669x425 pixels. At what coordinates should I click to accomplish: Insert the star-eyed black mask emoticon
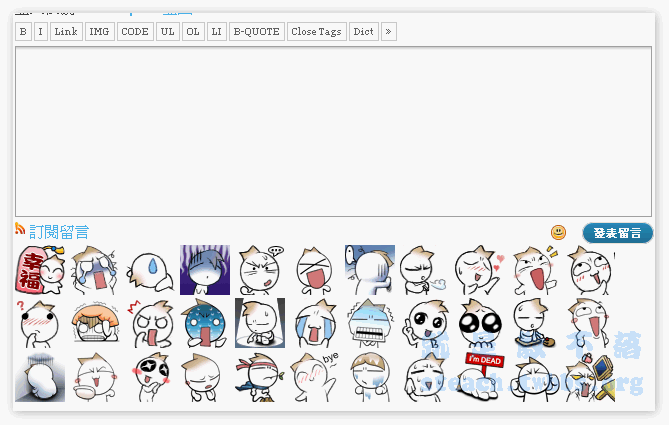tap(150, 377)
